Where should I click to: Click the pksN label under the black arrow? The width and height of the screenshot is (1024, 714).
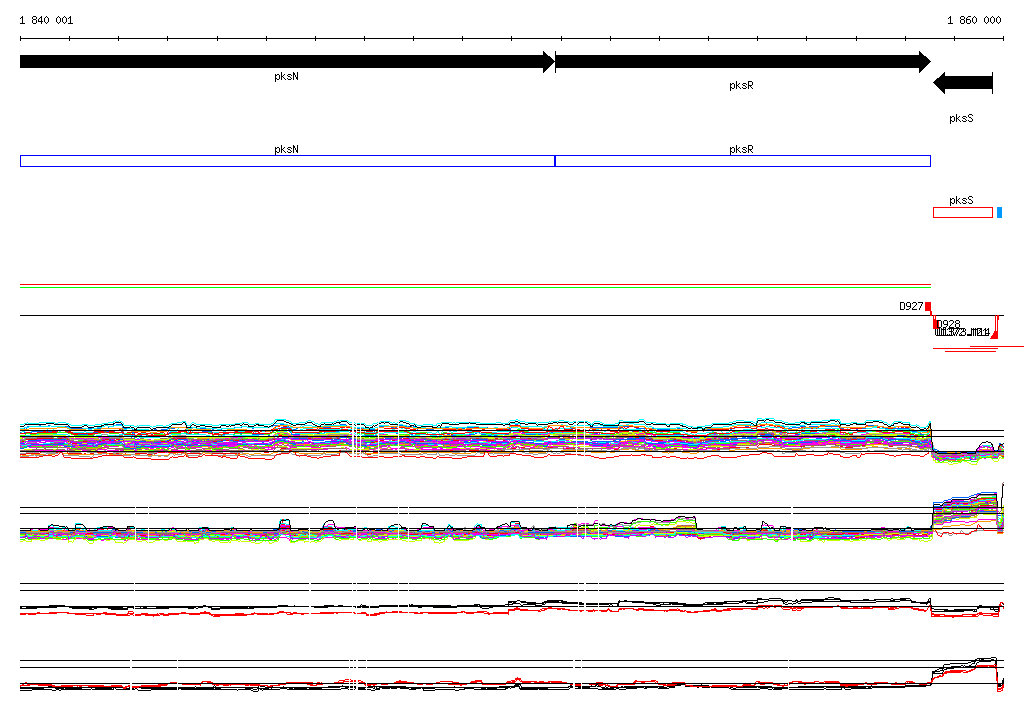(x=286, y=76)
